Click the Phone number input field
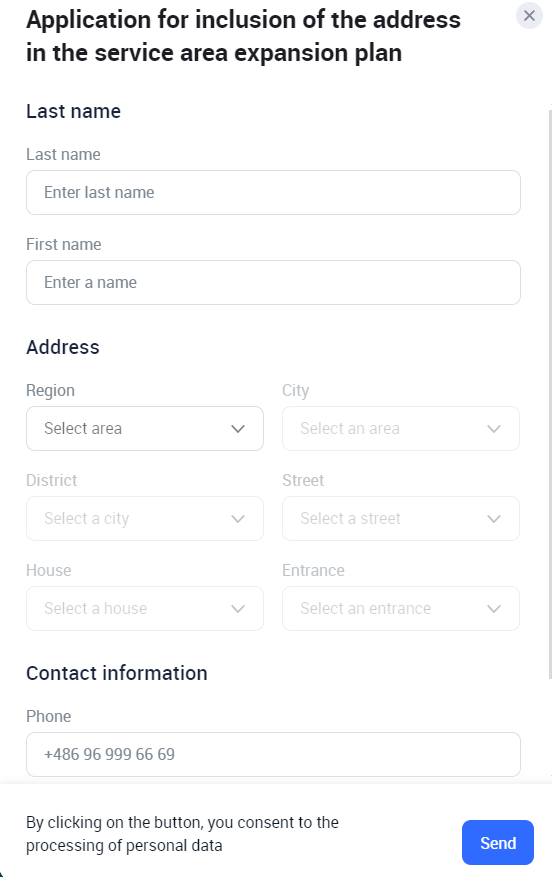Viewport: 552px width, 877px height. click(x=273, y=755)
